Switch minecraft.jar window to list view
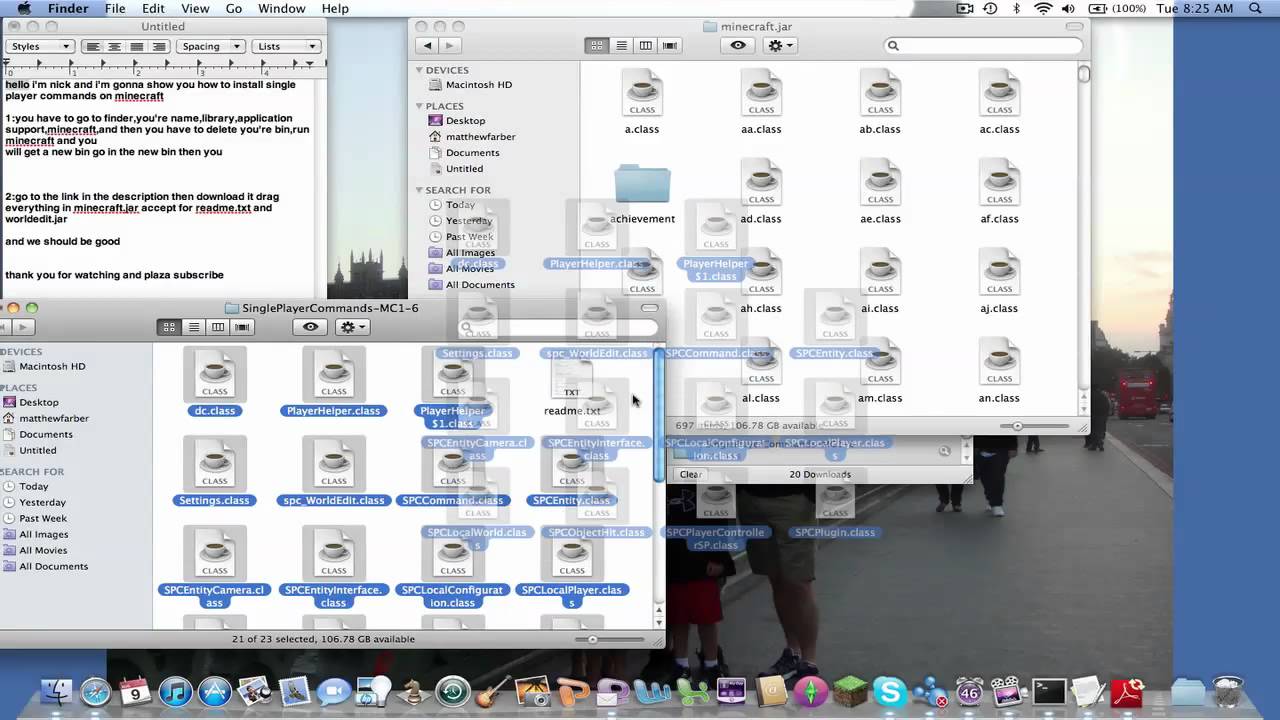 click(x=621, y=45)
